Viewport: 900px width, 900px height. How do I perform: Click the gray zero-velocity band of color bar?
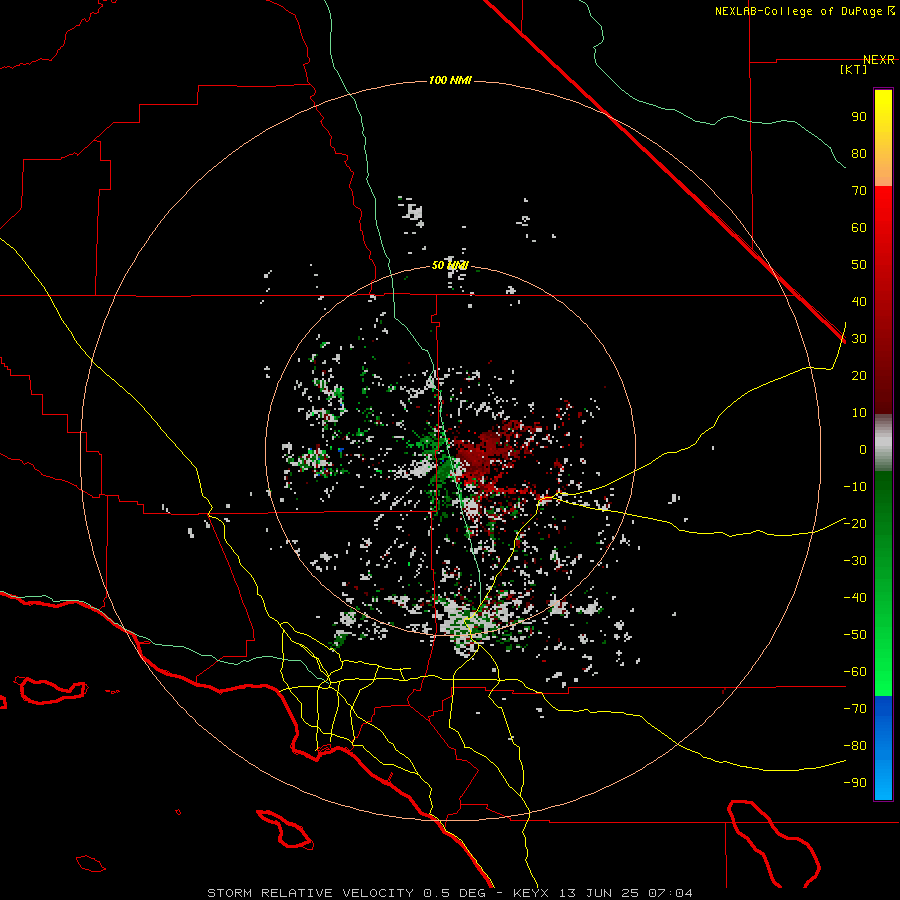883,443
